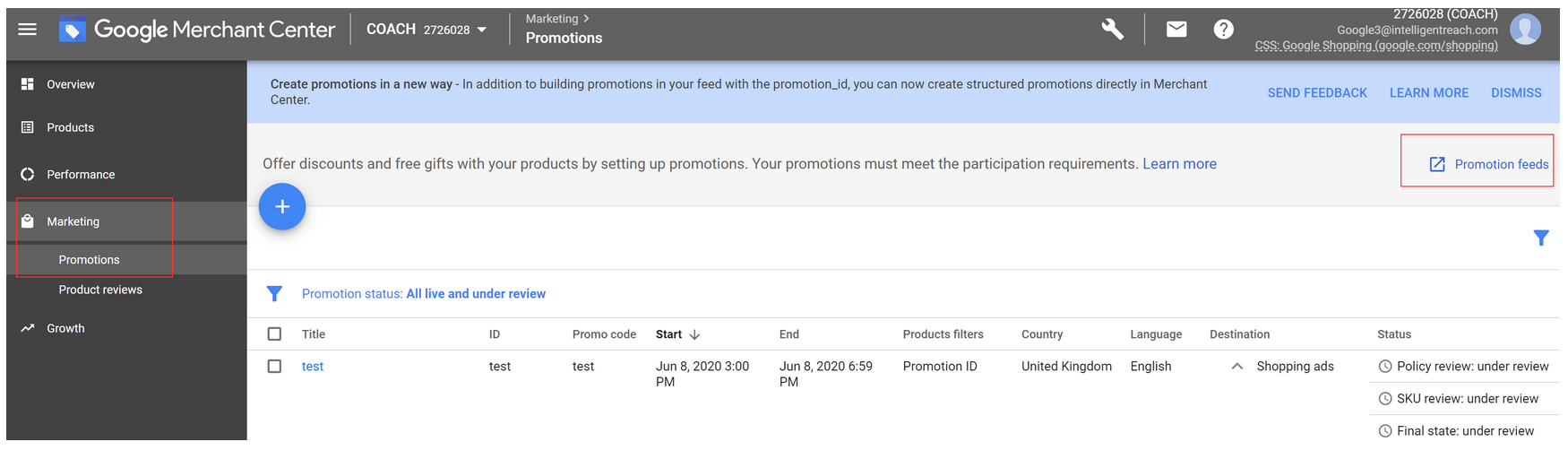Sort by the Start column arrow
Image resolution: width=1568 pixels, height=459 pixels.
point(694,334)
